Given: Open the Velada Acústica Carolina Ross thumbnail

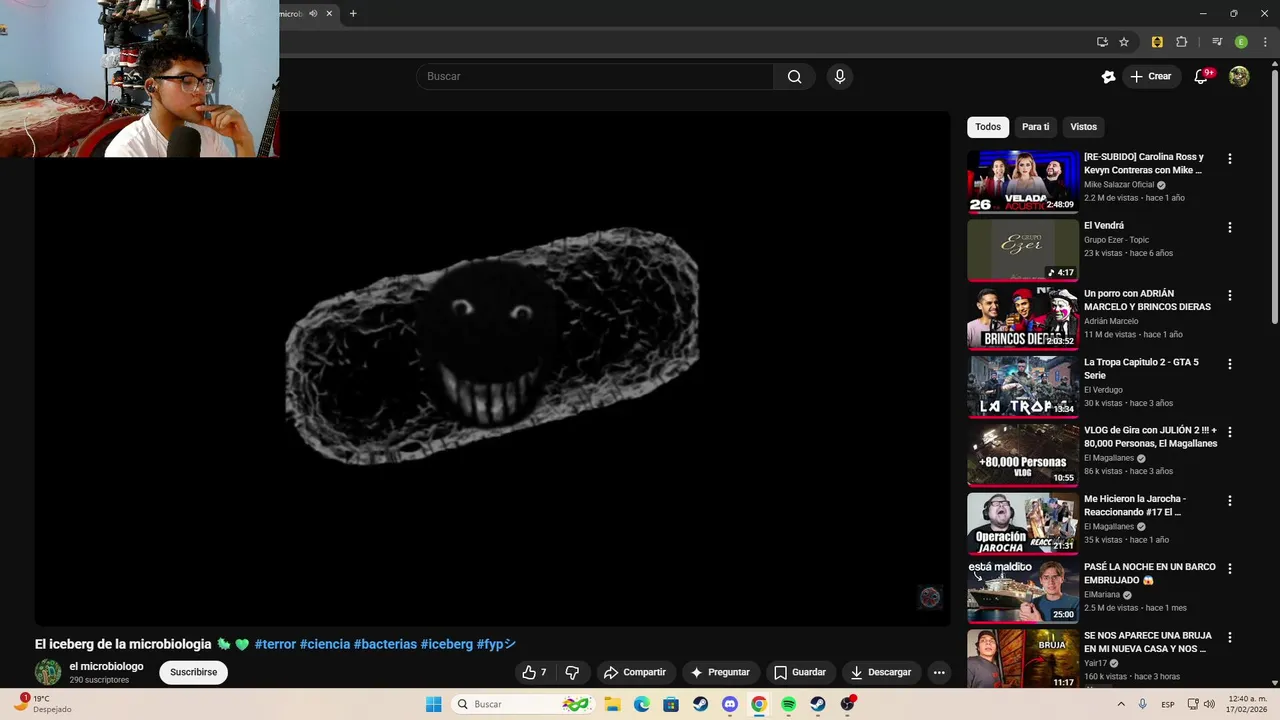Looking at the screenshot, I should coord(1023,182).
